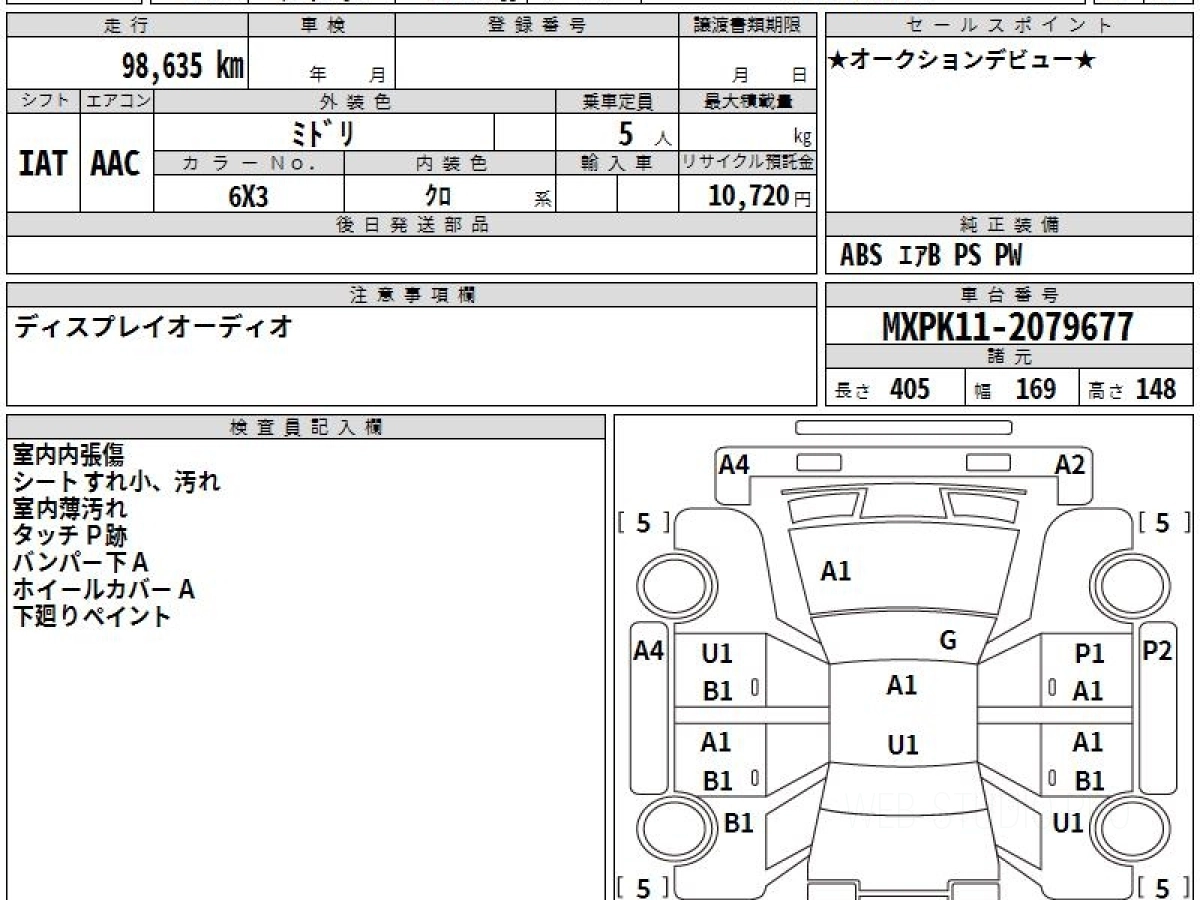
Task: Select the A4 mark at front bumper corner
Action: click(x=734, y=465)
